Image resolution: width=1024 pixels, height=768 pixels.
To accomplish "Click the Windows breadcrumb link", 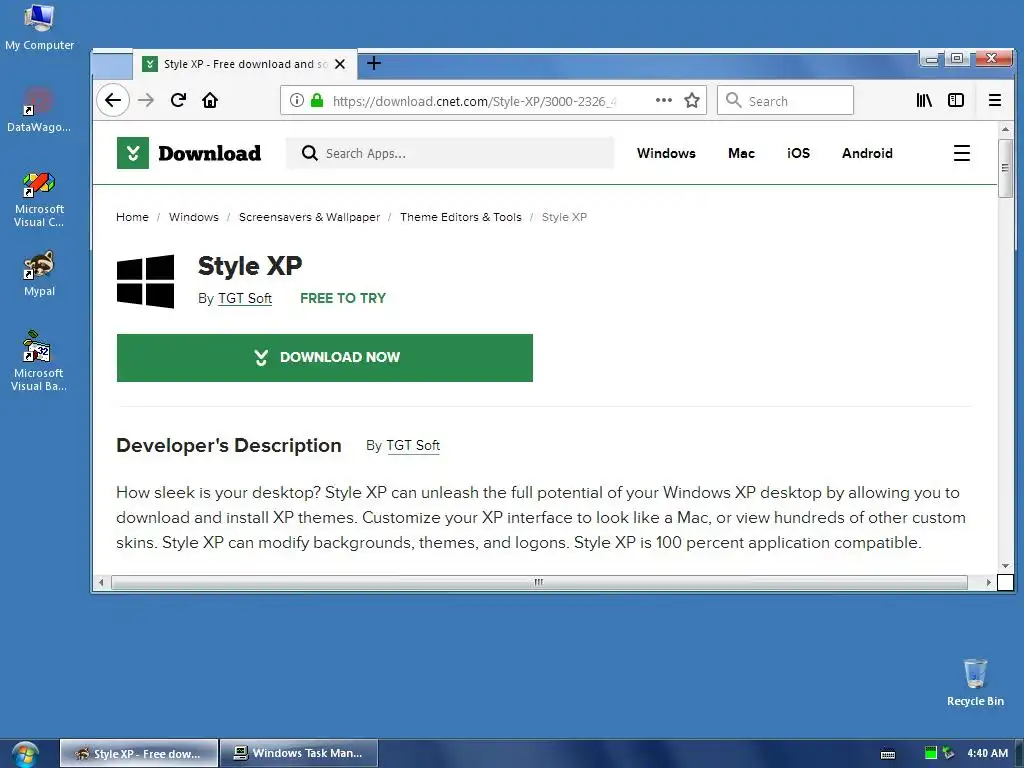I will (x=193, y=217).
